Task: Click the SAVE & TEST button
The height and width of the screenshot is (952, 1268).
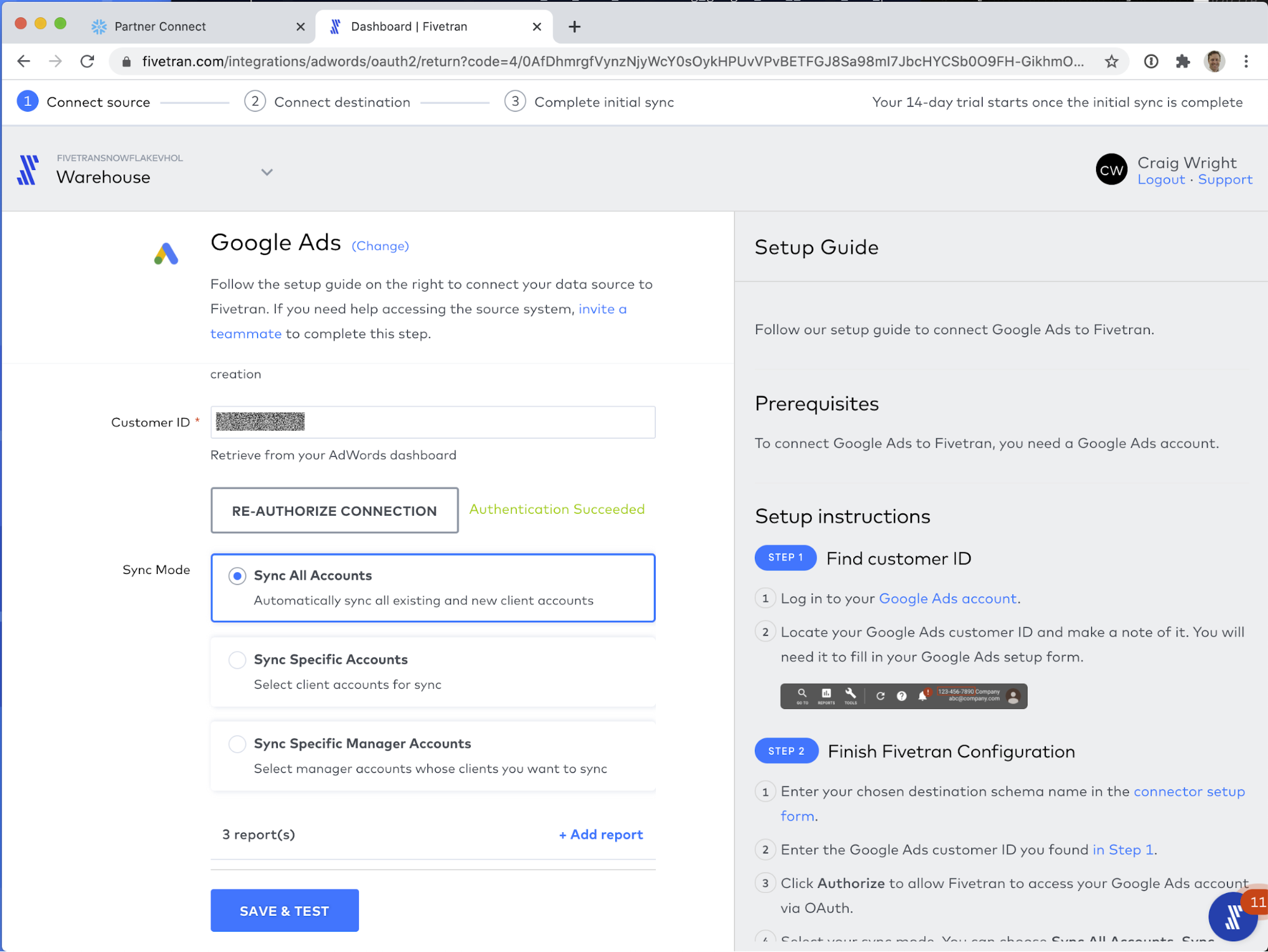Action: [284, 911]
